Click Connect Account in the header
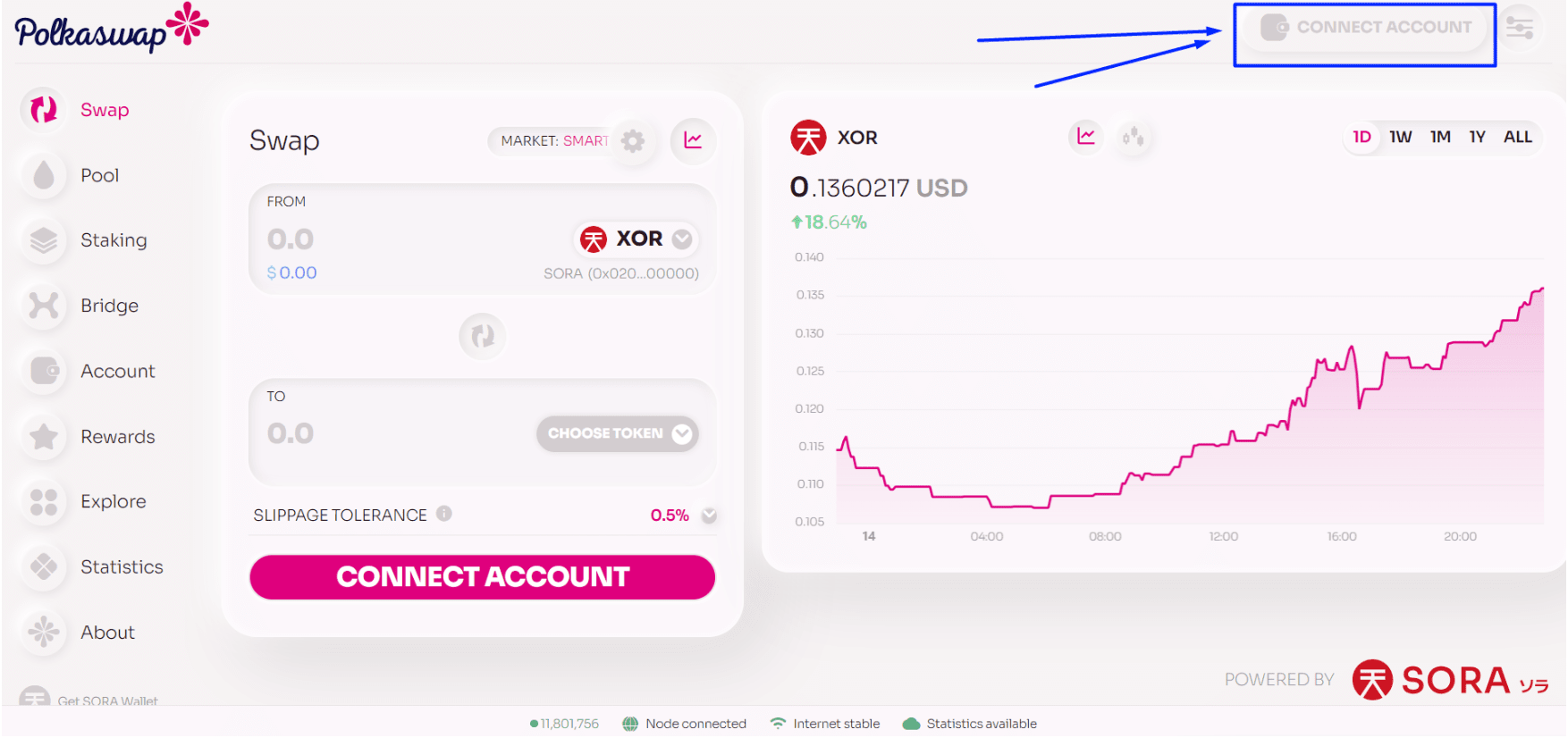 click(x=1365, y=28)
